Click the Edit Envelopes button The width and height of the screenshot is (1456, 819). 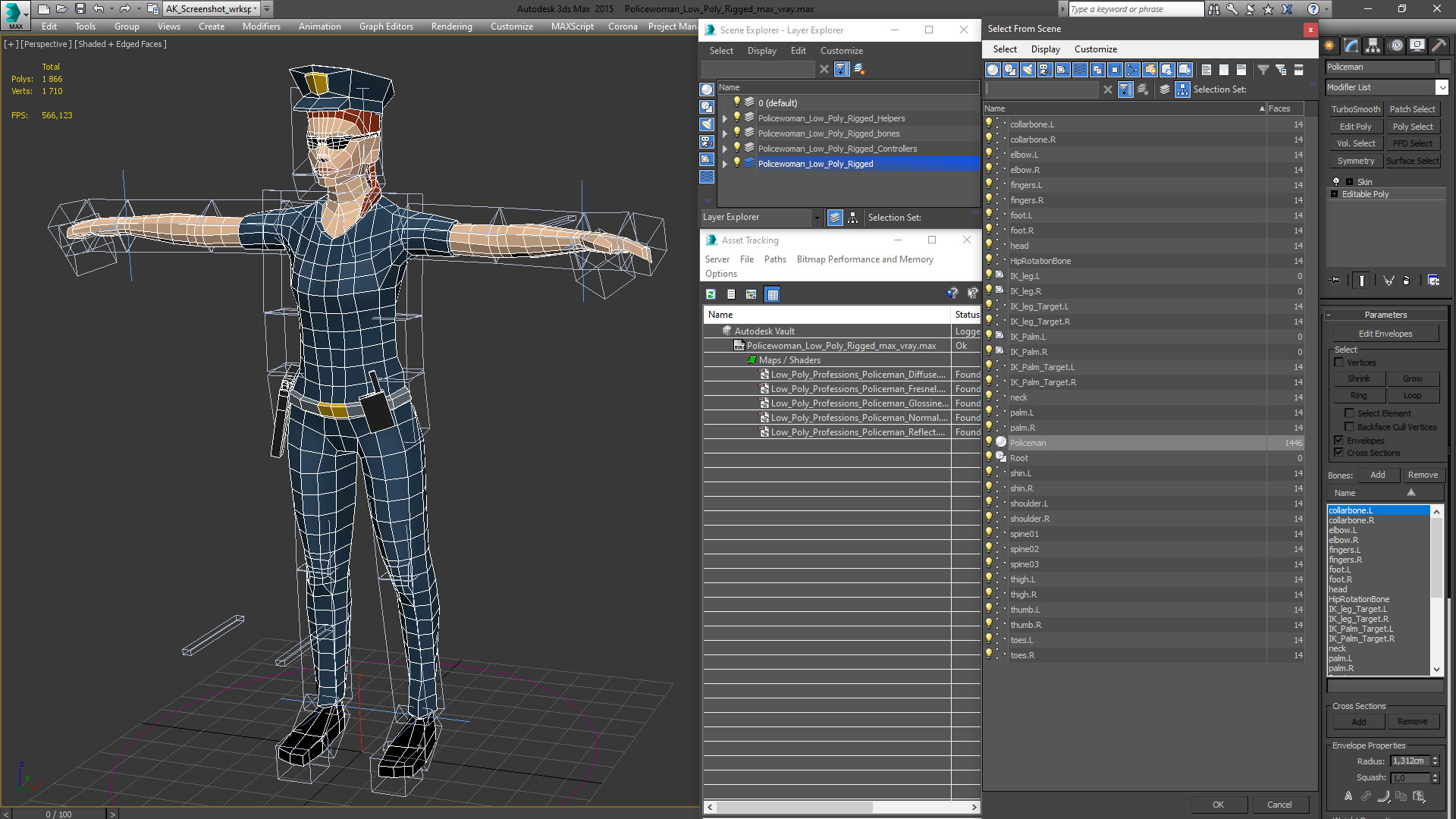(1385, 334)
